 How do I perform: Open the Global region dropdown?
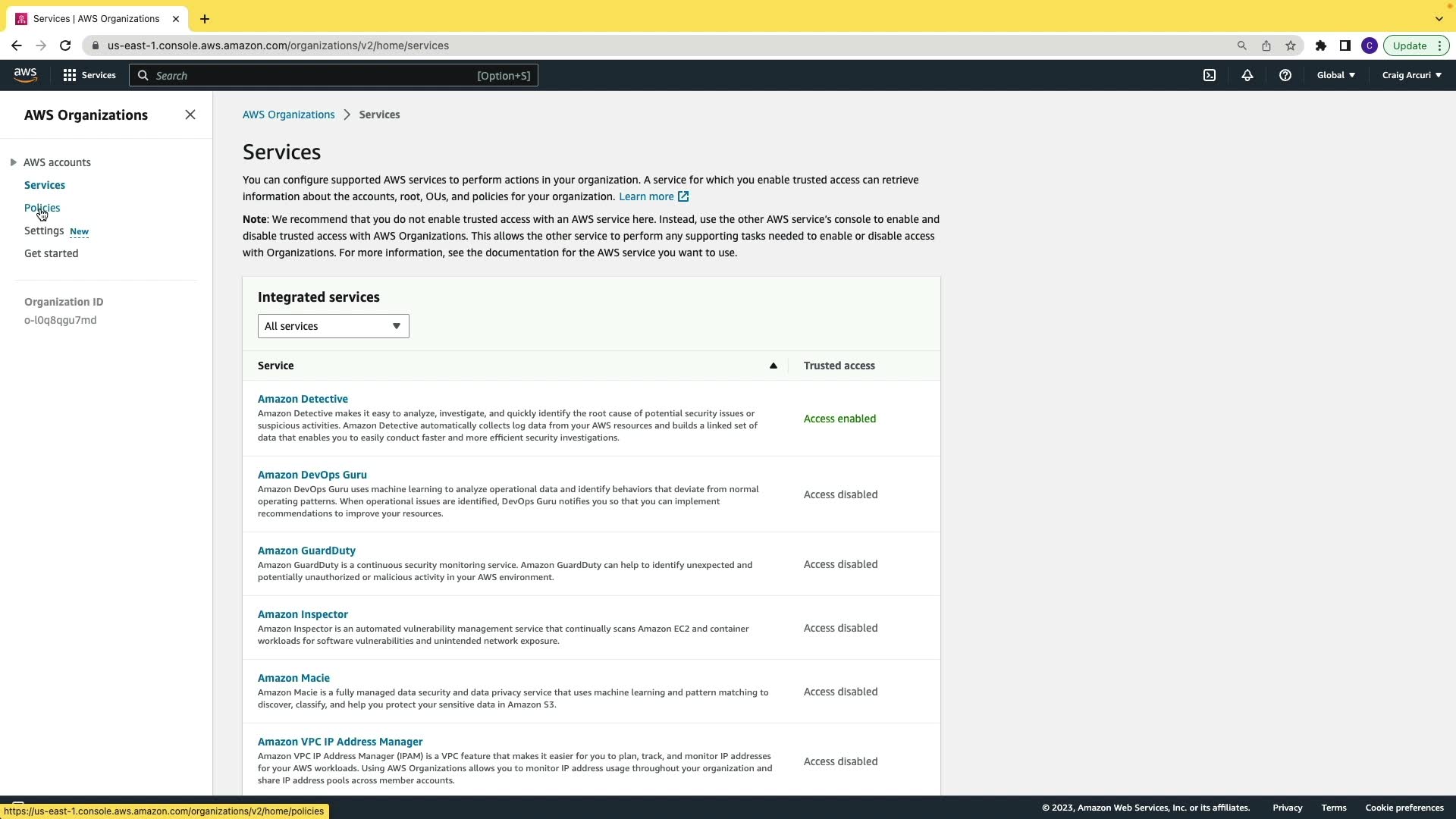point(1335,75)
